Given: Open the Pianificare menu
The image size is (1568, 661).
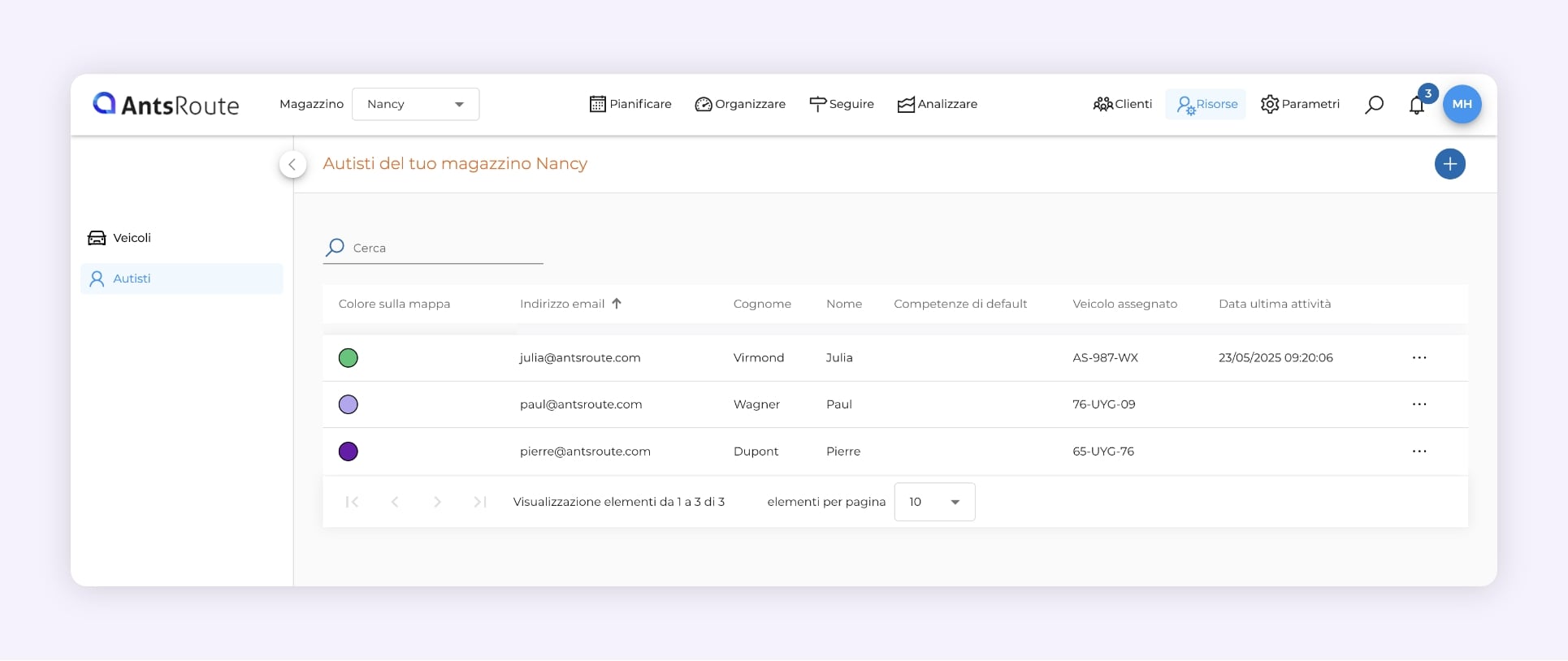Looking at the screenshot, I should click(x=630, y=104).
